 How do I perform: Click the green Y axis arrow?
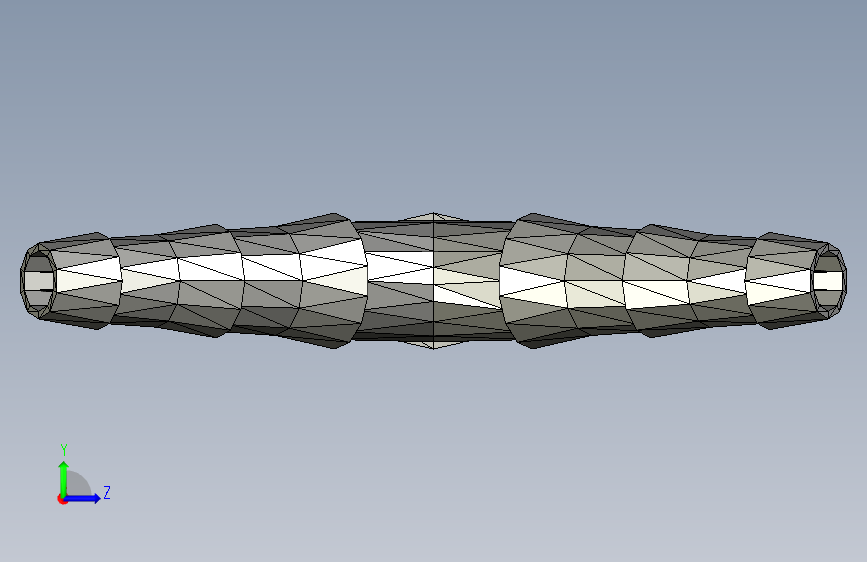point(64,478)
